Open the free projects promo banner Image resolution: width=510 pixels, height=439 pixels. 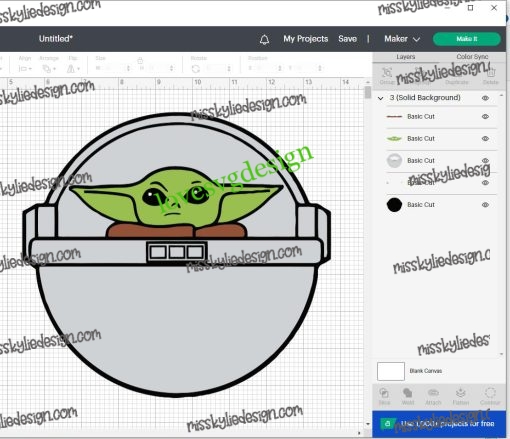click(x=439, y=424)
